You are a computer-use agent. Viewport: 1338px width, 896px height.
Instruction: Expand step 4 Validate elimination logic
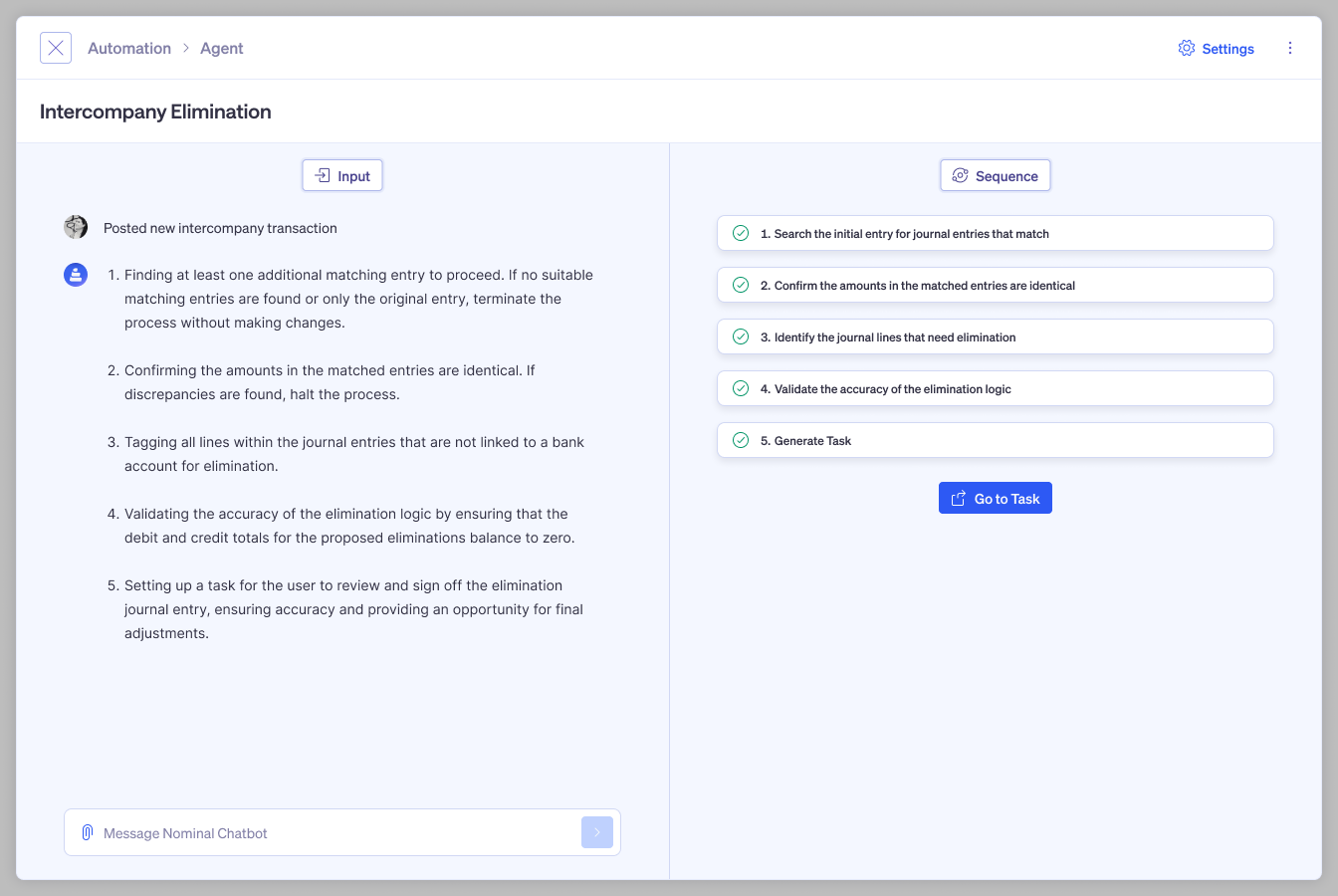click(996, 388)
